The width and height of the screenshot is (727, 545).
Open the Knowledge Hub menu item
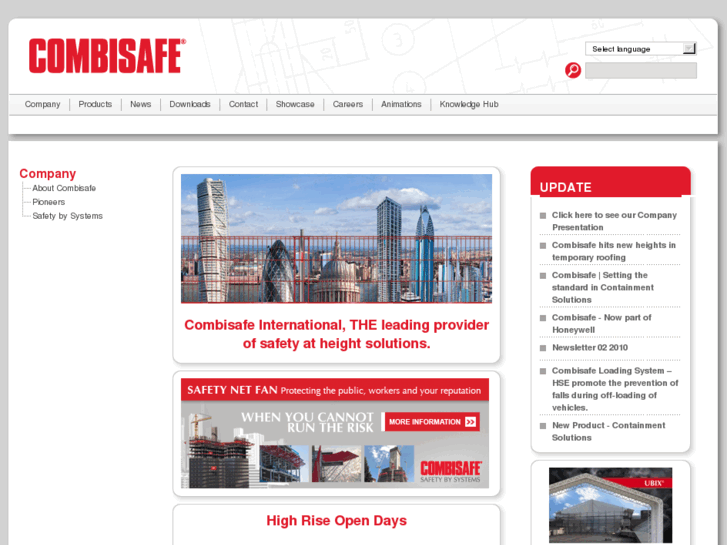[469, 104]
